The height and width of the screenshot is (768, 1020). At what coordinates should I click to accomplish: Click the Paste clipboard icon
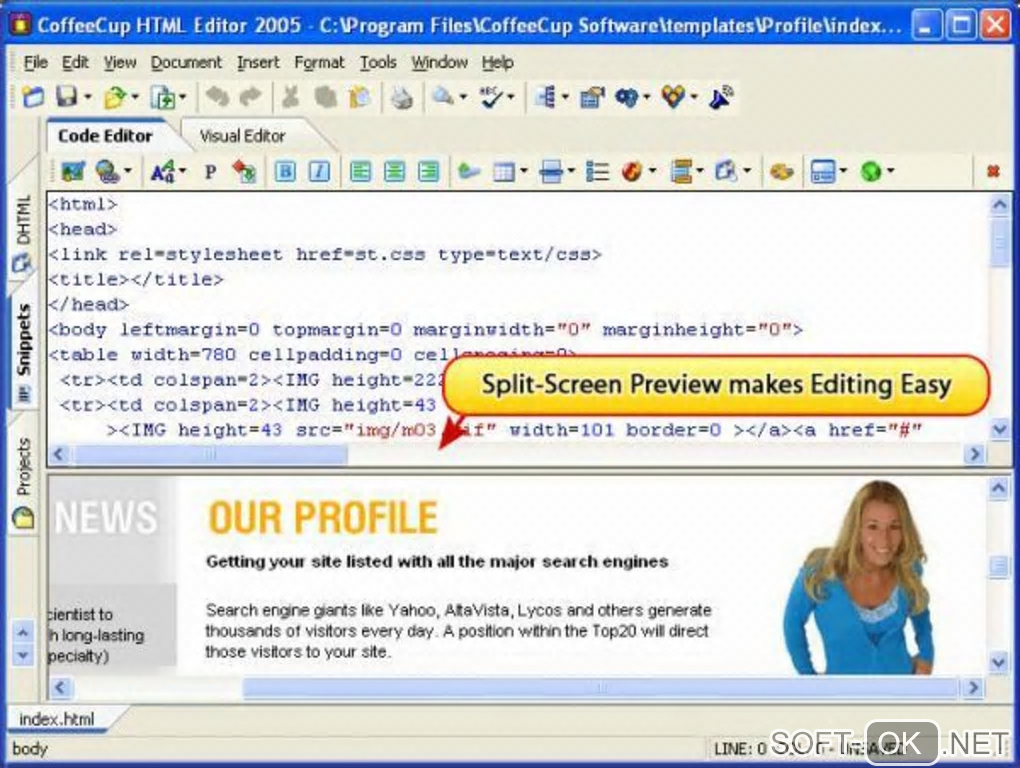(359, 98)
